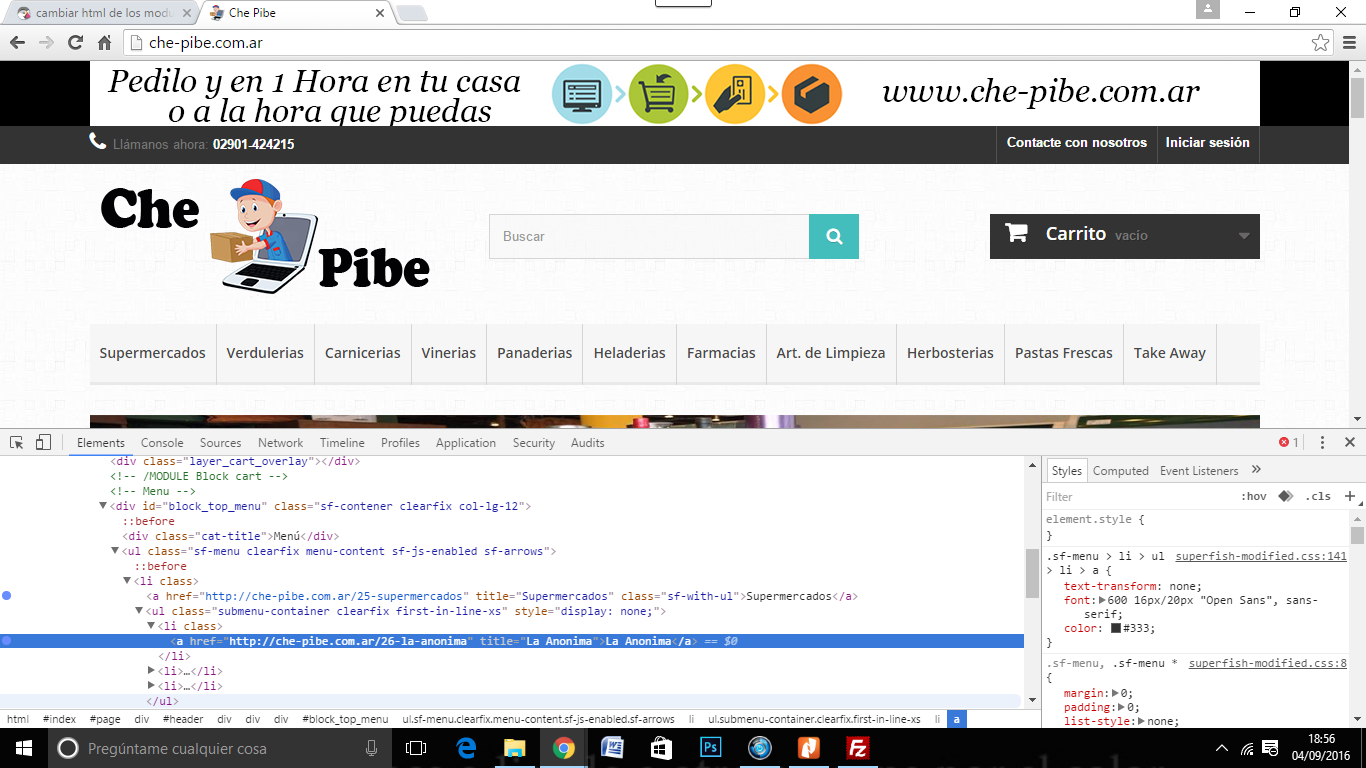
Task: Open the Supermercados menu category
Action: coord(153,353)
